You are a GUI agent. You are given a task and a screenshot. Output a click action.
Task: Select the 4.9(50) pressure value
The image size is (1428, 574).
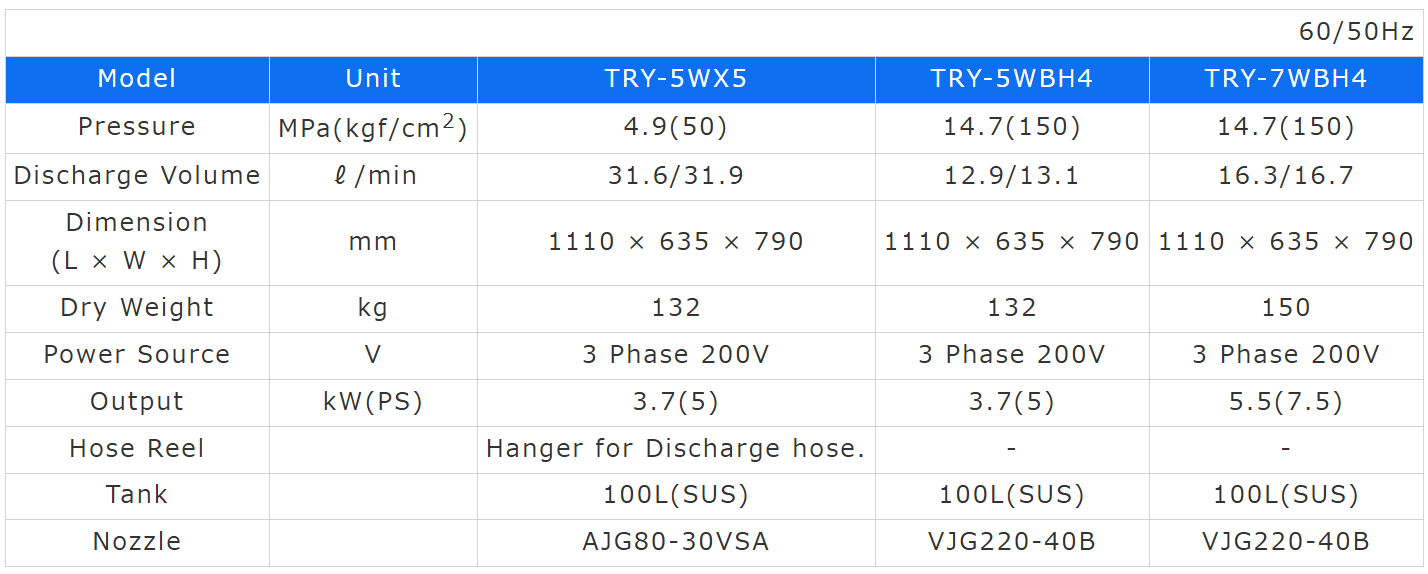click(676, 127)
